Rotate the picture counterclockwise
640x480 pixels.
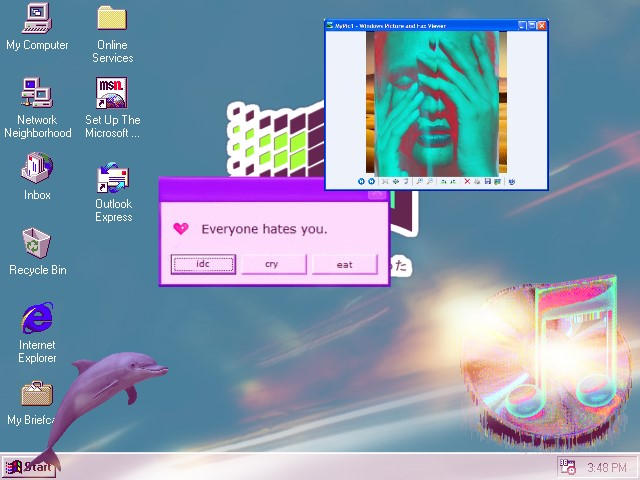coord(453,182)
